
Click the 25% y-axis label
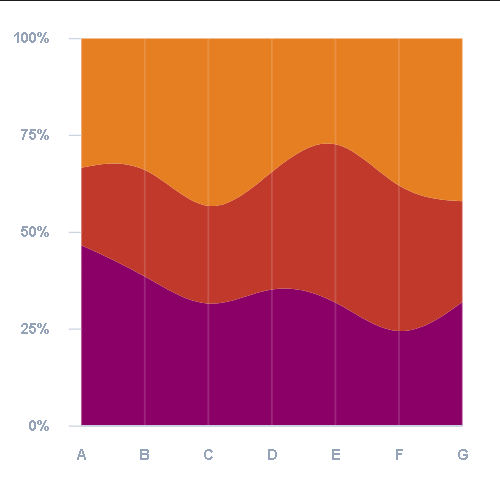pyautogui.click(x=35, y=329)
